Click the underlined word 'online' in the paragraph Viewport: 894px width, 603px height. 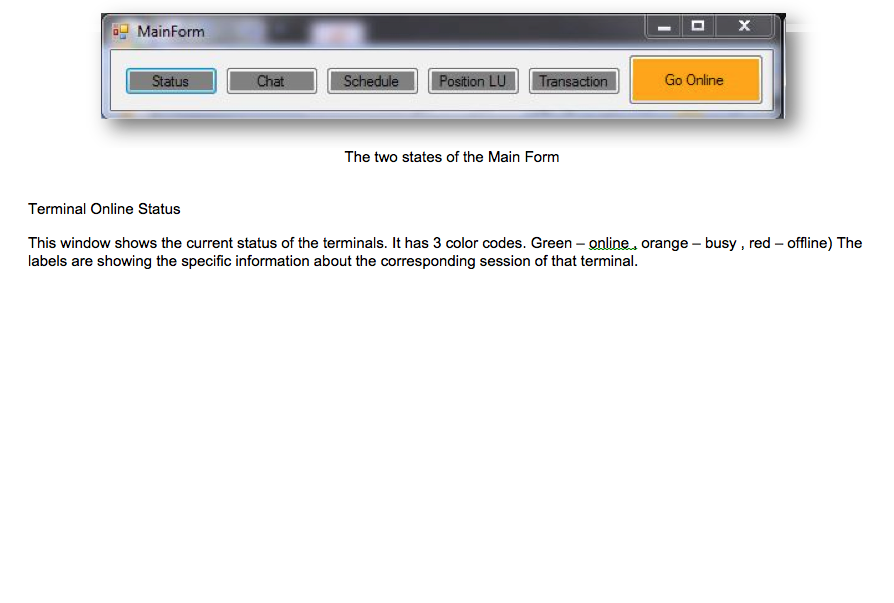point(609,243)
